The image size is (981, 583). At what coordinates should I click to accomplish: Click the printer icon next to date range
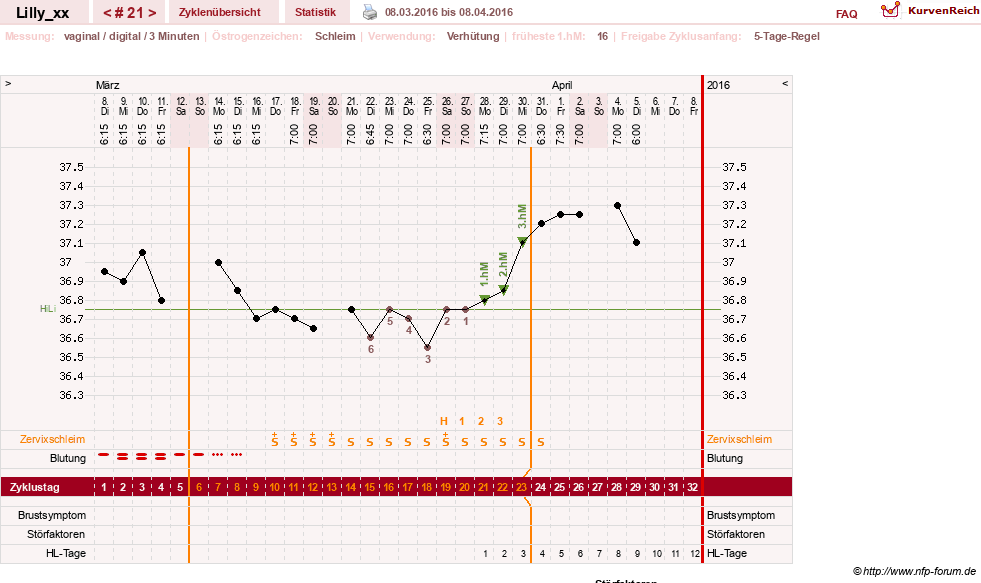(370, 12)
